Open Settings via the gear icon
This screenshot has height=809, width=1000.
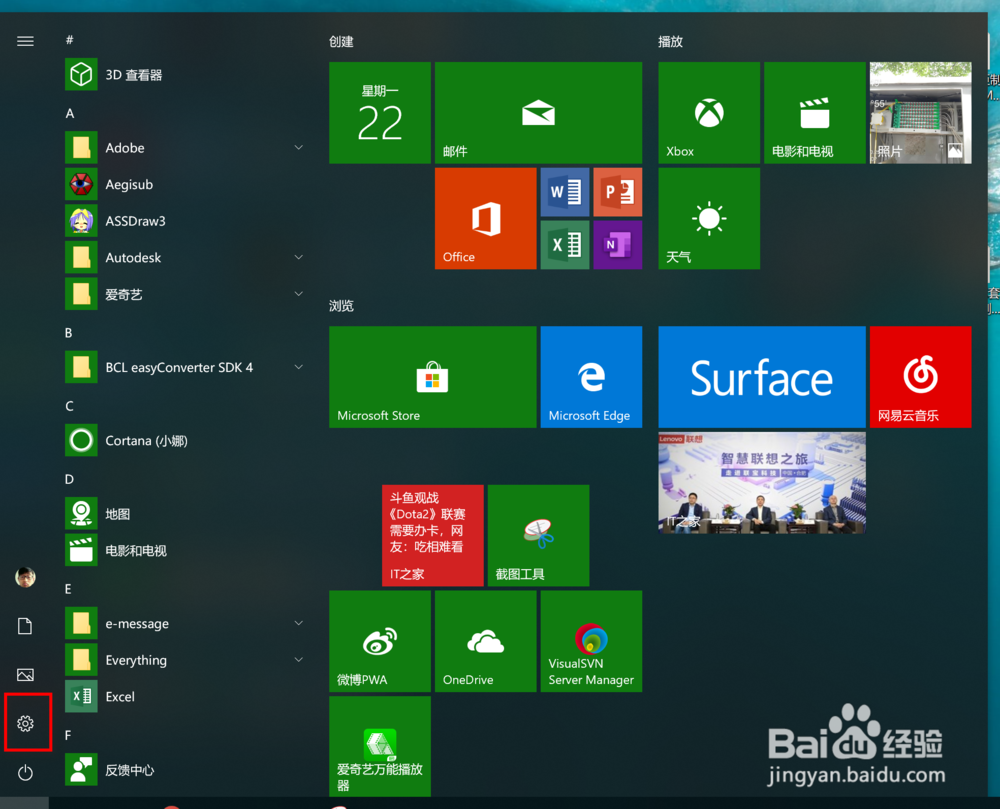point(27,723)
